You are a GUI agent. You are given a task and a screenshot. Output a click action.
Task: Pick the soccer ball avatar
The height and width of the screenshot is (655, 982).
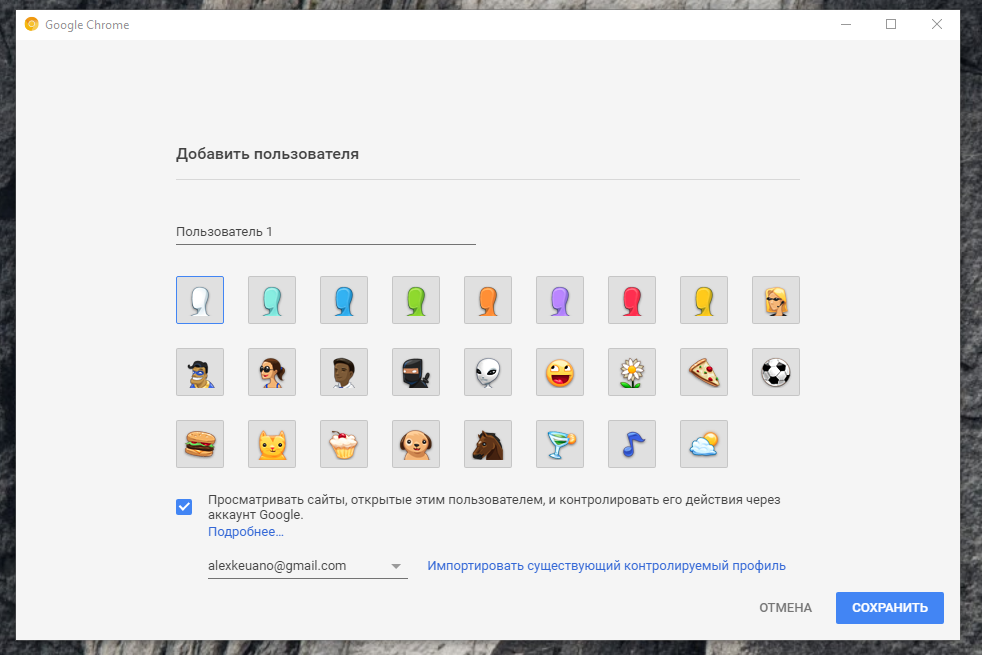pos(776,372)
